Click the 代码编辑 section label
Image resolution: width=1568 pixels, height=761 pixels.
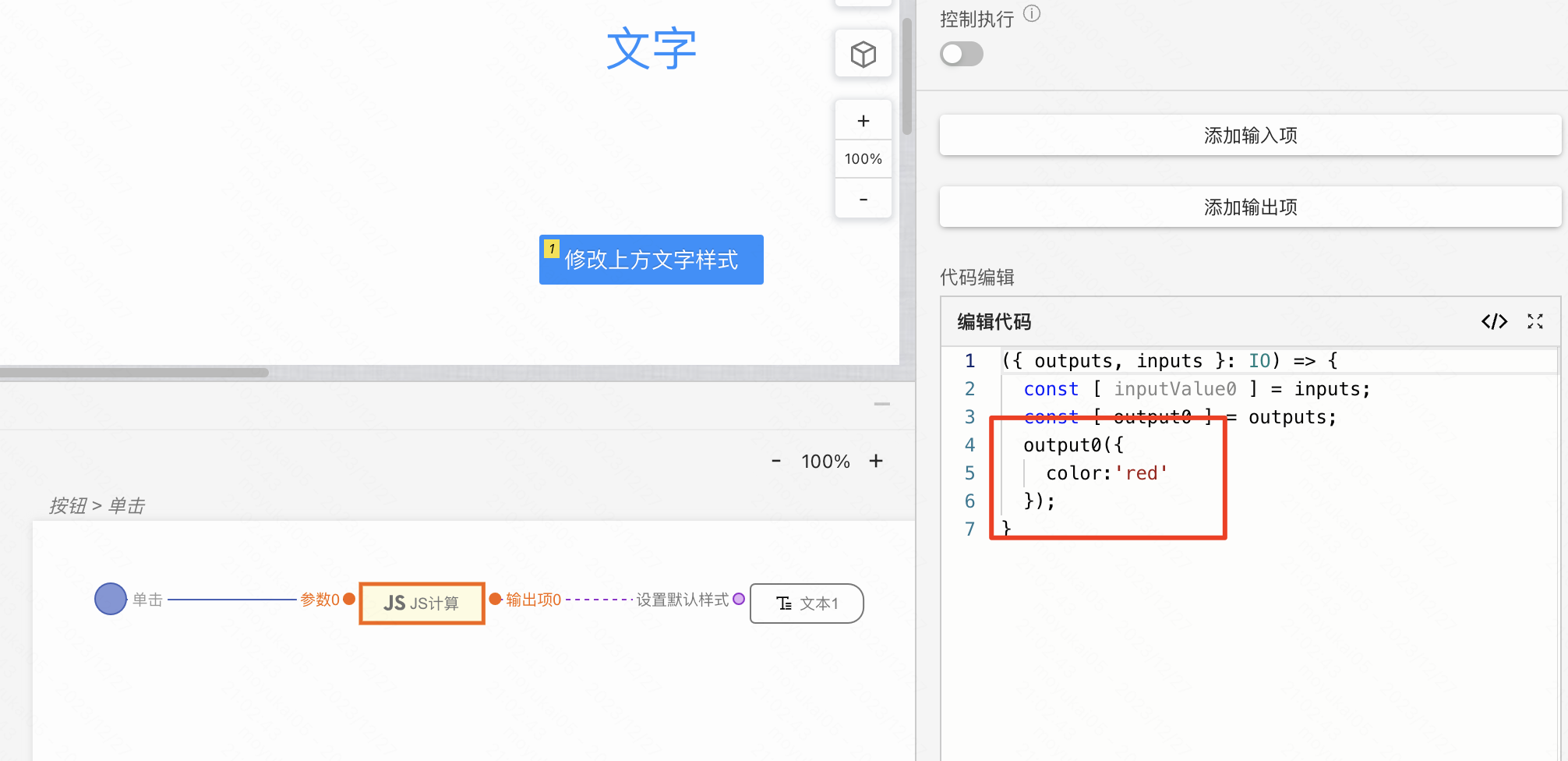tap(977, 278)
